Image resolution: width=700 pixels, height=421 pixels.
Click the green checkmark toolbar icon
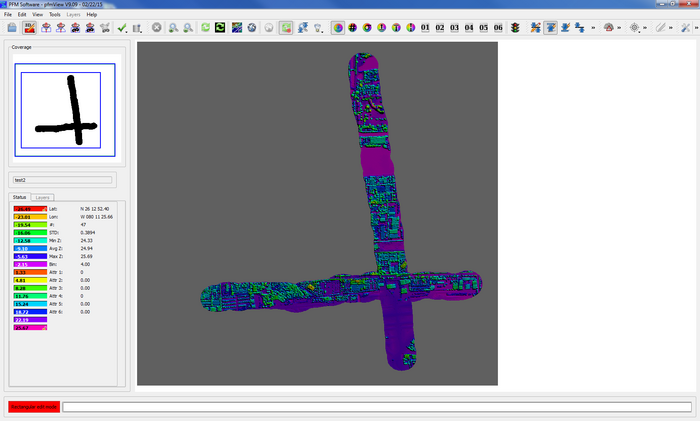(x=121, y=28)
